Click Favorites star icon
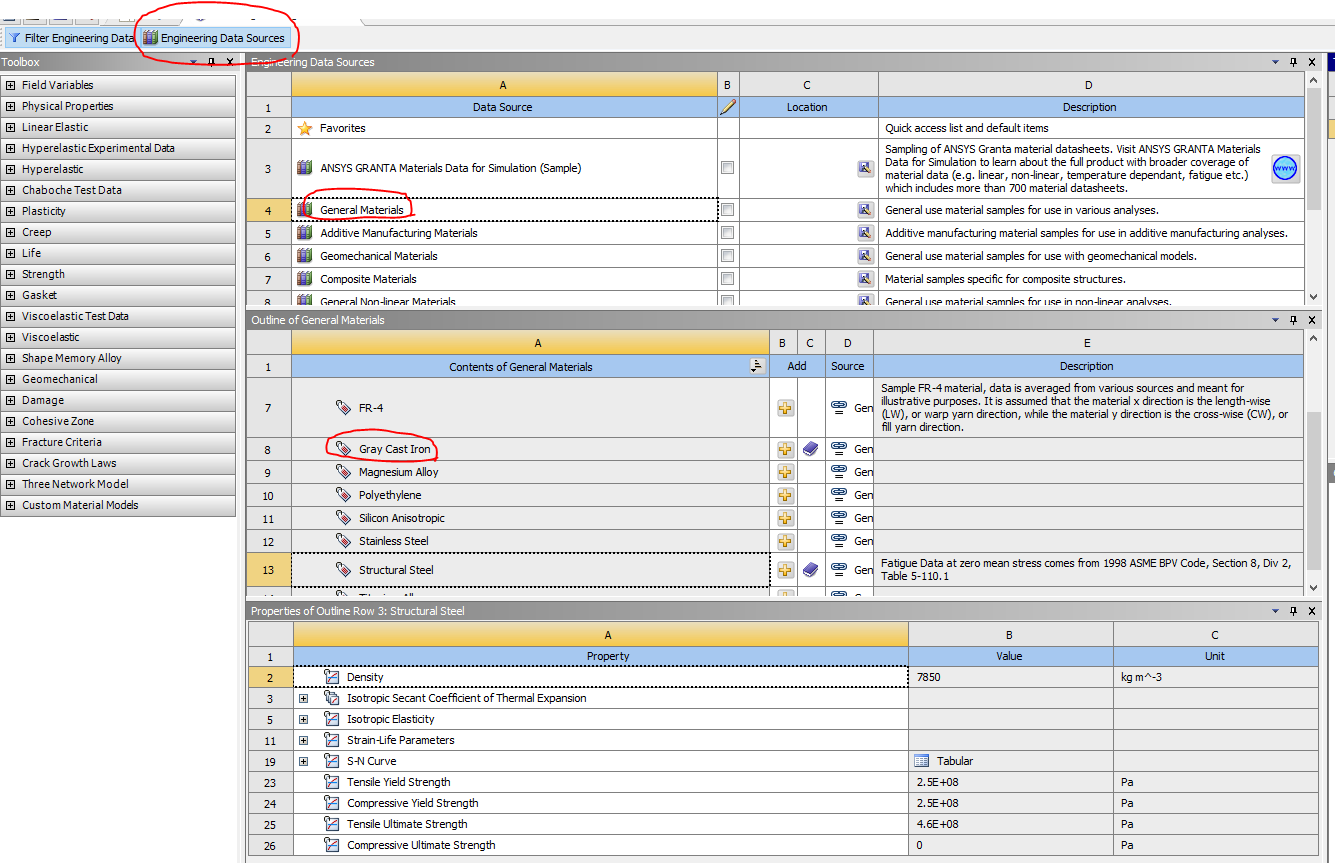The height and width of the screenshot is (863, 1335). click(x=305, y=128)
